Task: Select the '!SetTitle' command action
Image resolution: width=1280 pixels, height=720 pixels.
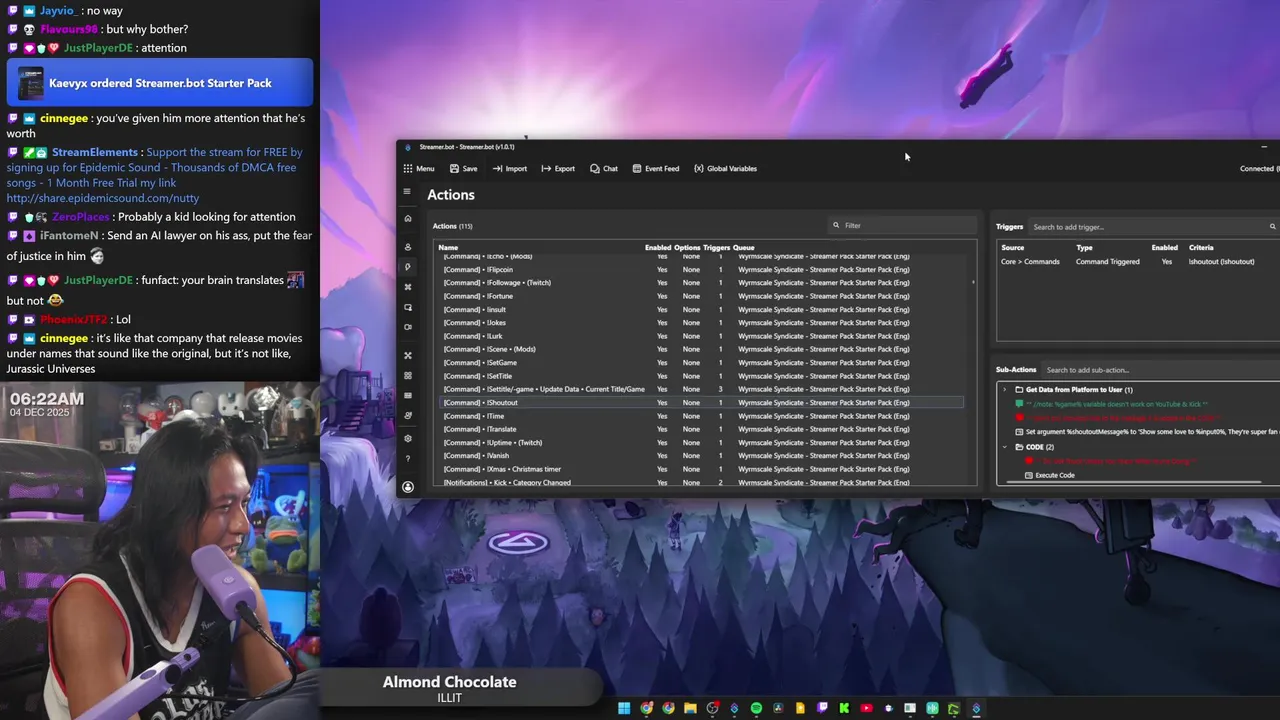Action: (x=702, y=376)
